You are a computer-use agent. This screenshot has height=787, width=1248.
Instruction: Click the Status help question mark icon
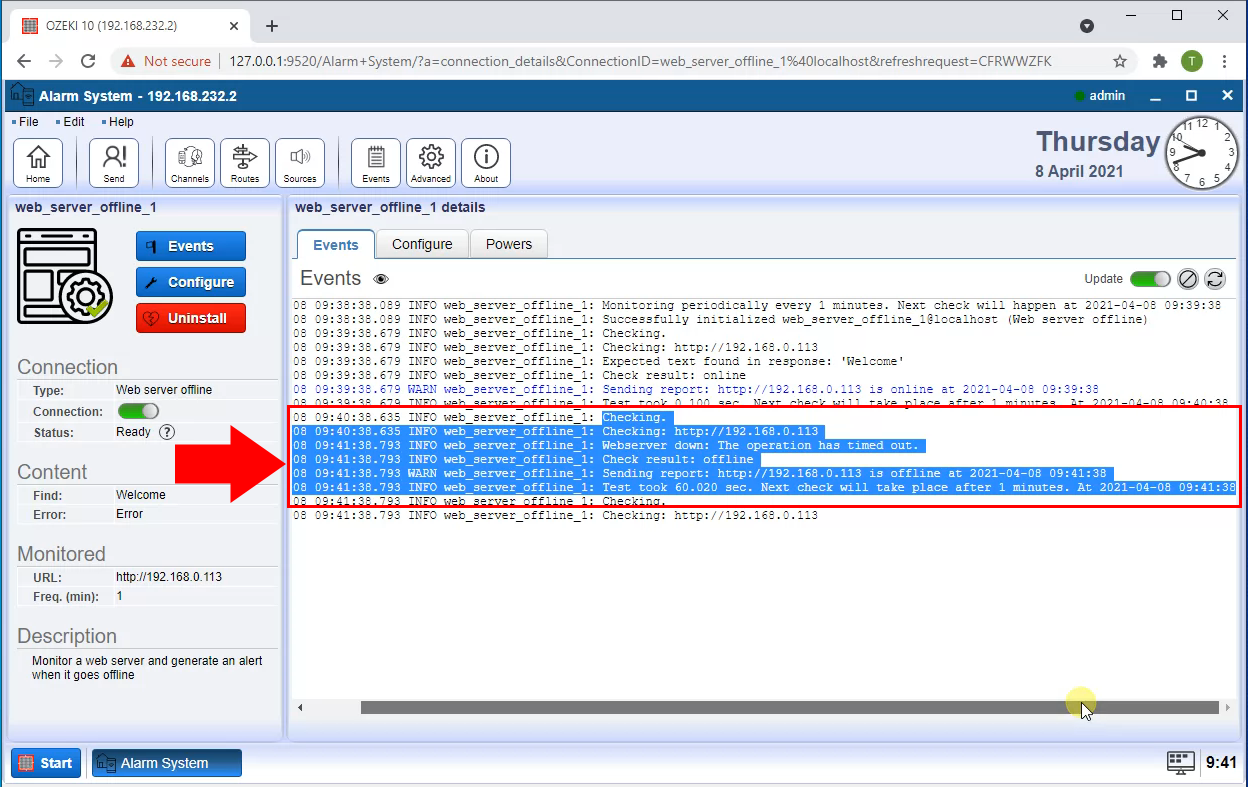tap(167, 433)
